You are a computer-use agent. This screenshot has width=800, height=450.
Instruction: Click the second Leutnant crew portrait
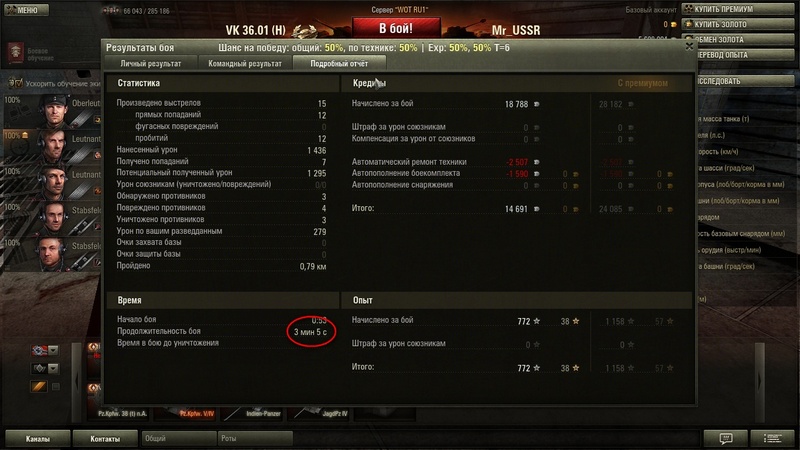point(55,183)
